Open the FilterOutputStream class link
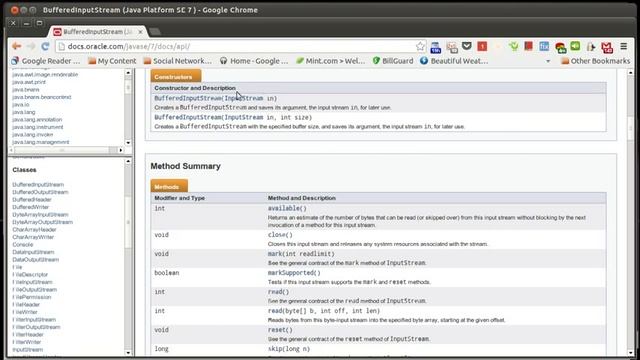 pyautogui.click(x=36, y=327)
